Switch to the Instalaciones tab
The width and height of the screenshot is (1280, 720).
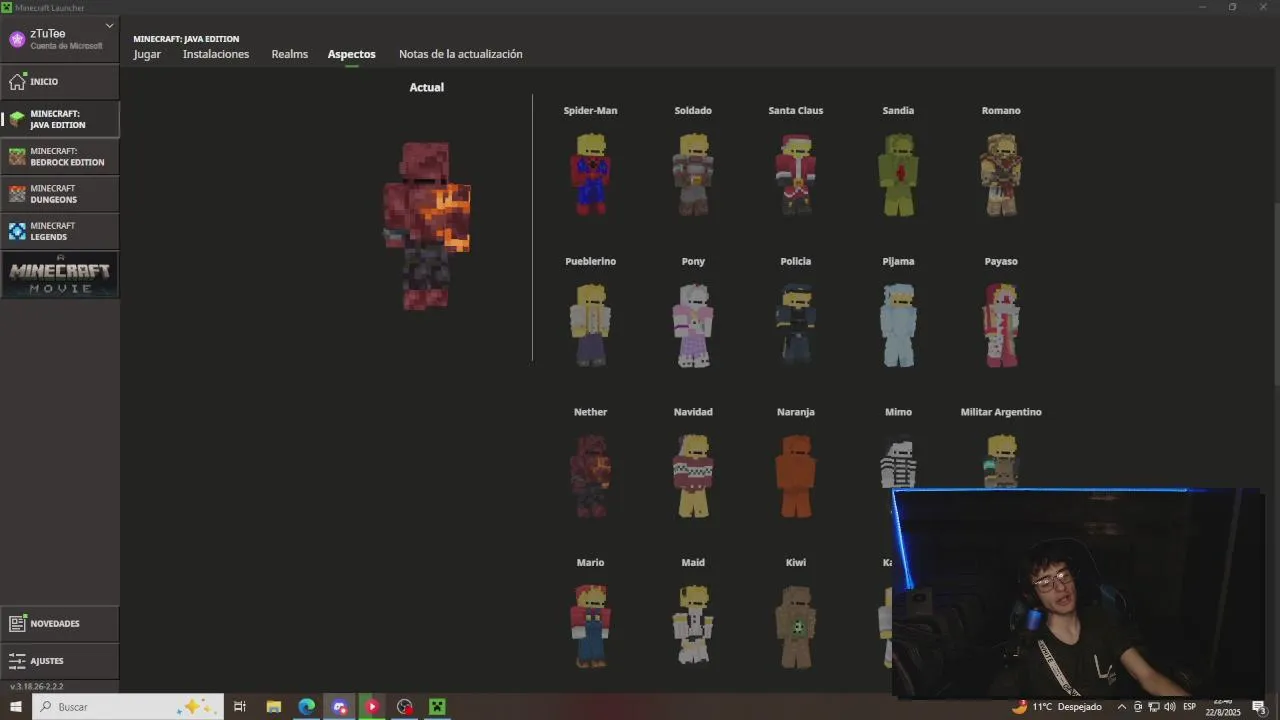216,54
